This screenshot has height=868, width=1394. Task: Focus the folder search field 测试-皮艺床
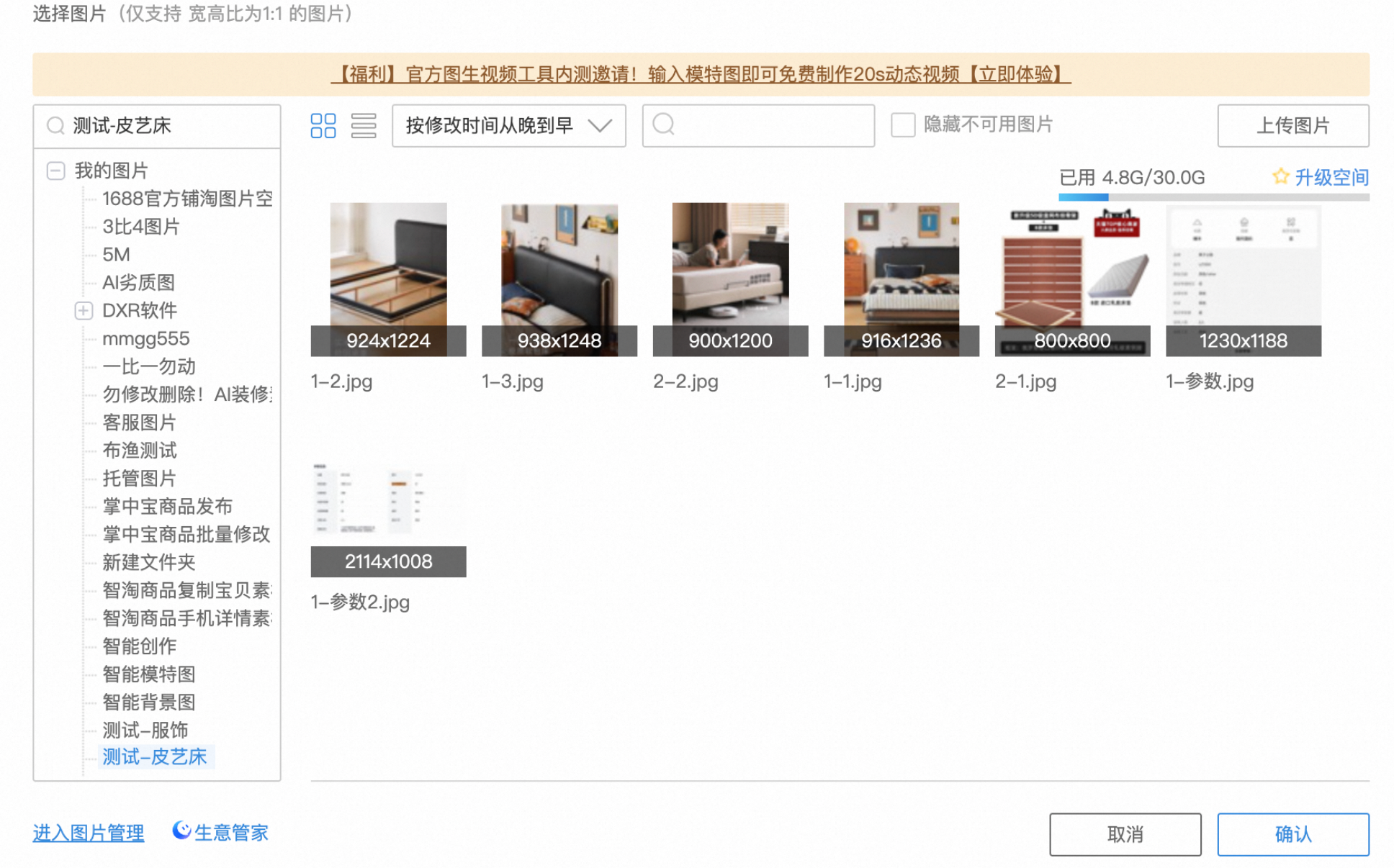pos(157,126)
